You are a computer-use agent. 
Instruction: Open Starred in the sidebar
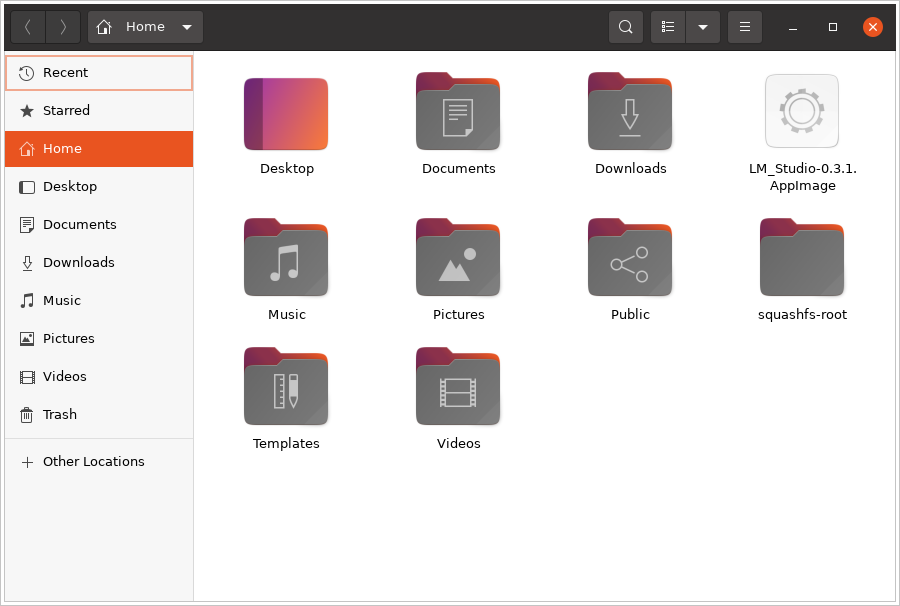pyautogui.click(x=99, y=111)
